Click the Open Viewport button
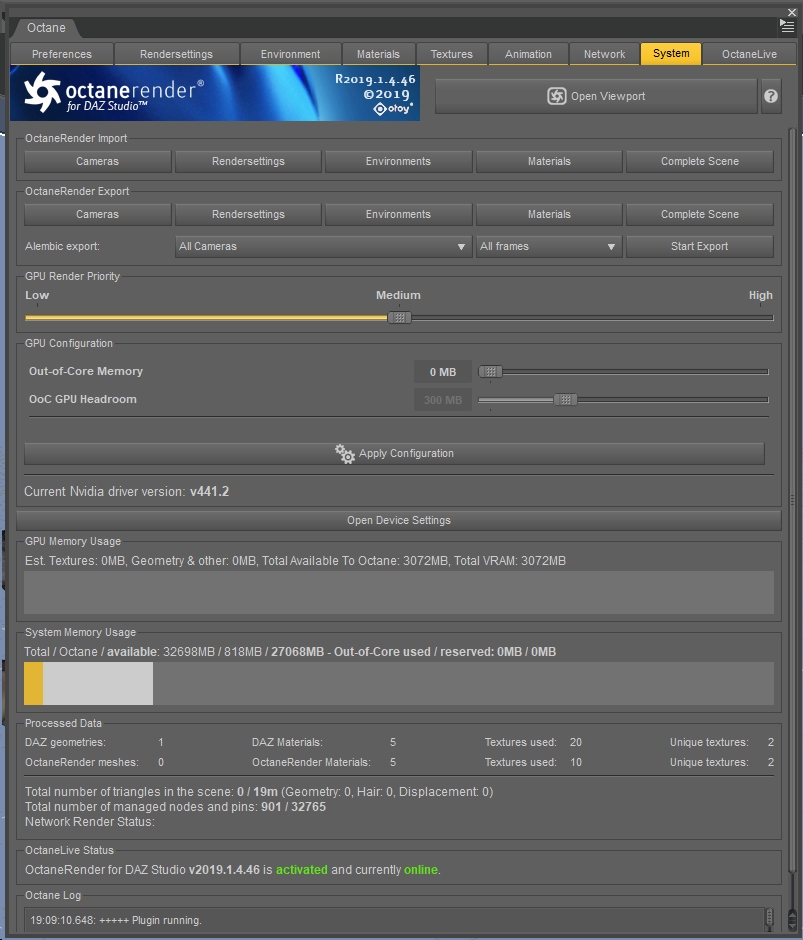 click(596, 96)
